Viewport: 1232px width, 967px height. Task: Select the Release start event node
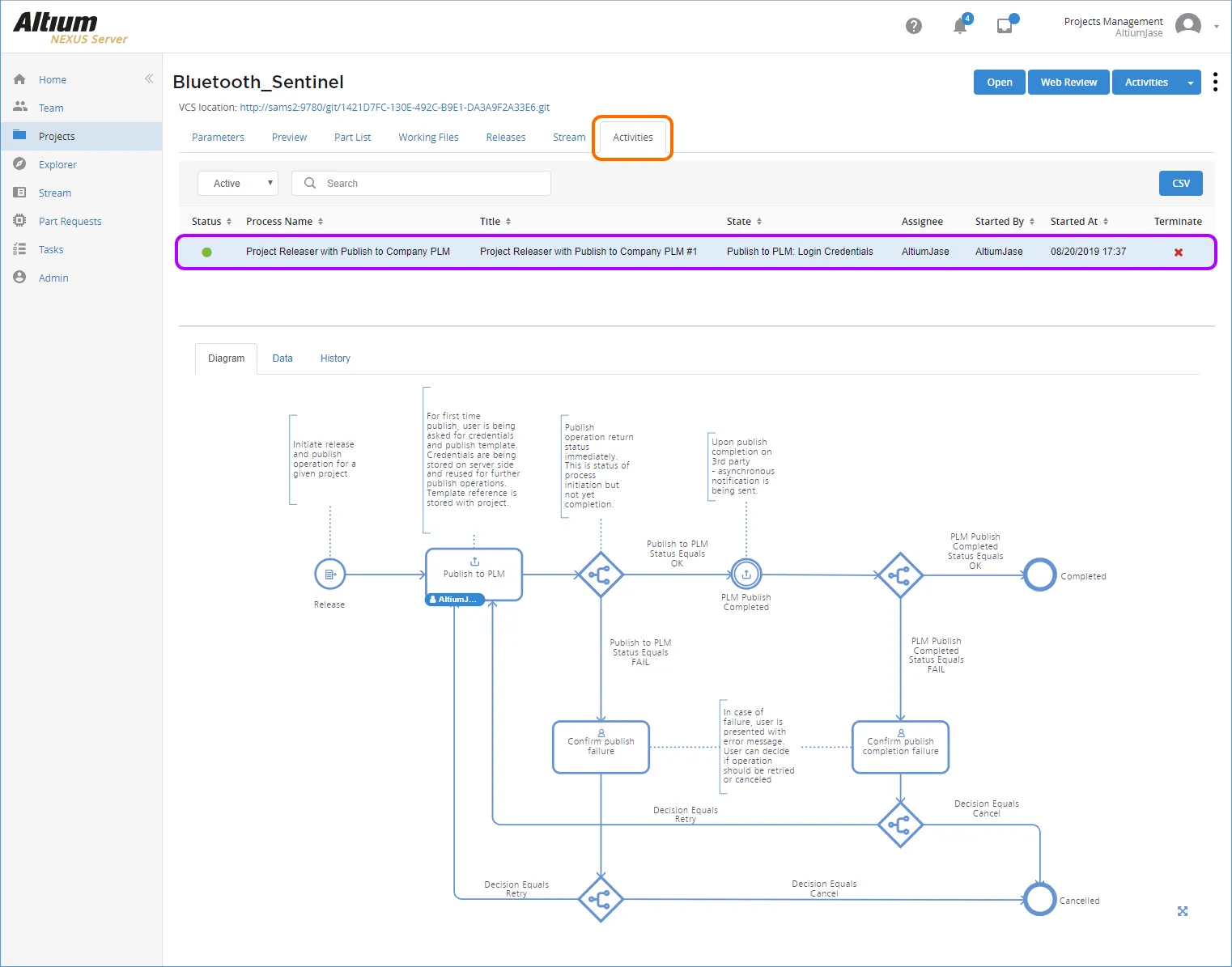(x=330, y=575)
